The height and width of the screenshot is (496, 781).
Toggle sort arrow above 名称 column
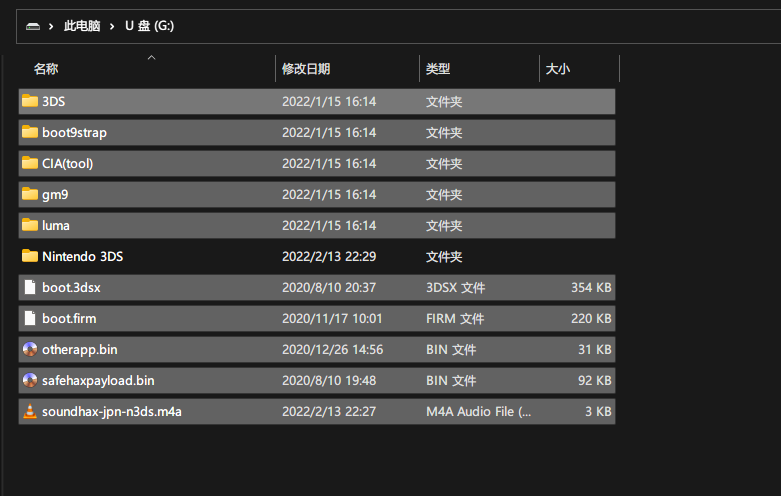pyautogui.click(x=151, y=58)
